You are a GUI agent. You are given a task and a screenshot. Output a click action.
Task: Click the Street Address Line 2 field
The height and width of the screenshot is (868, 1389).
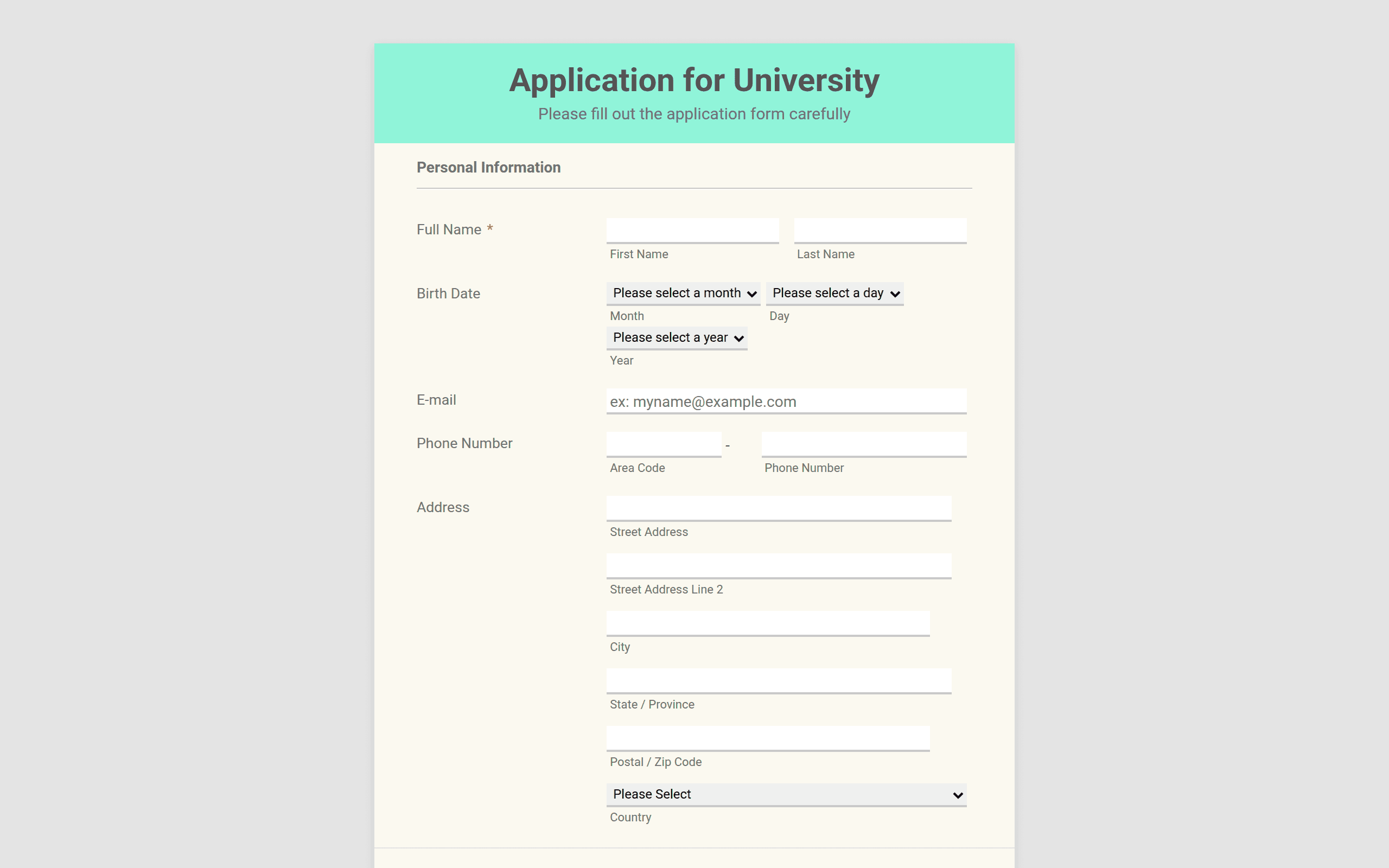779,566
